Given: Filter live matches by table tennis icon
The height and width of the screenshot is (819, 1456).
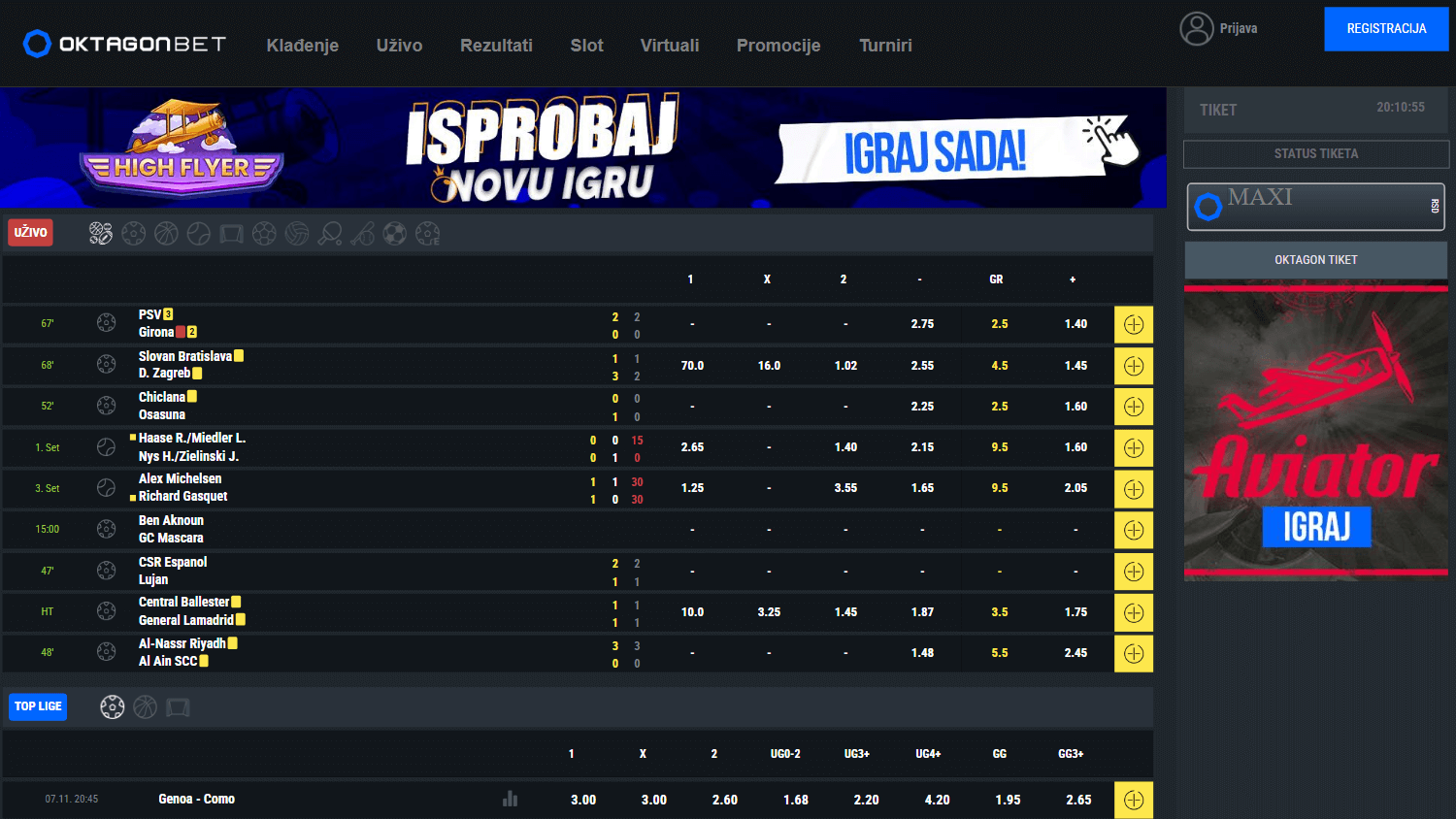Looking at the screenshot, I should click(330, 233).
